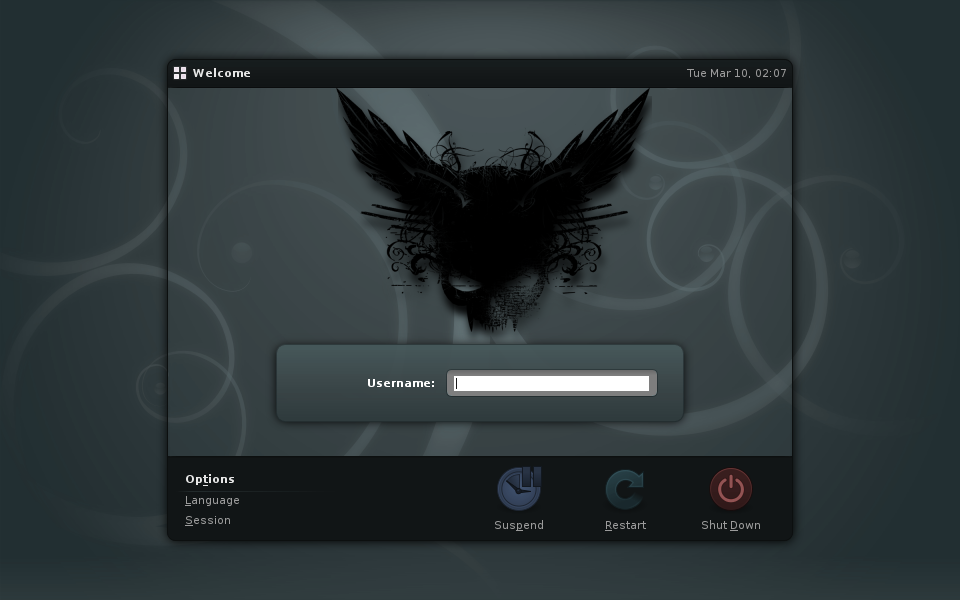Click the winged skull logo image

(x=493, y=211)
